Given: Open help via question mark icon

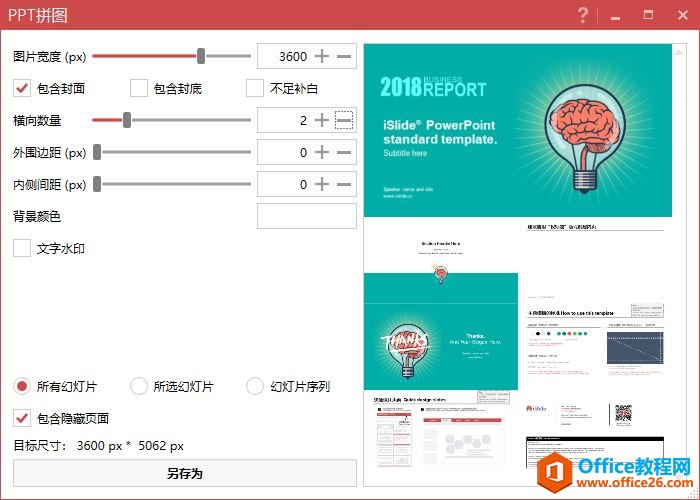Looking at the screenshot, I should 583,15.
